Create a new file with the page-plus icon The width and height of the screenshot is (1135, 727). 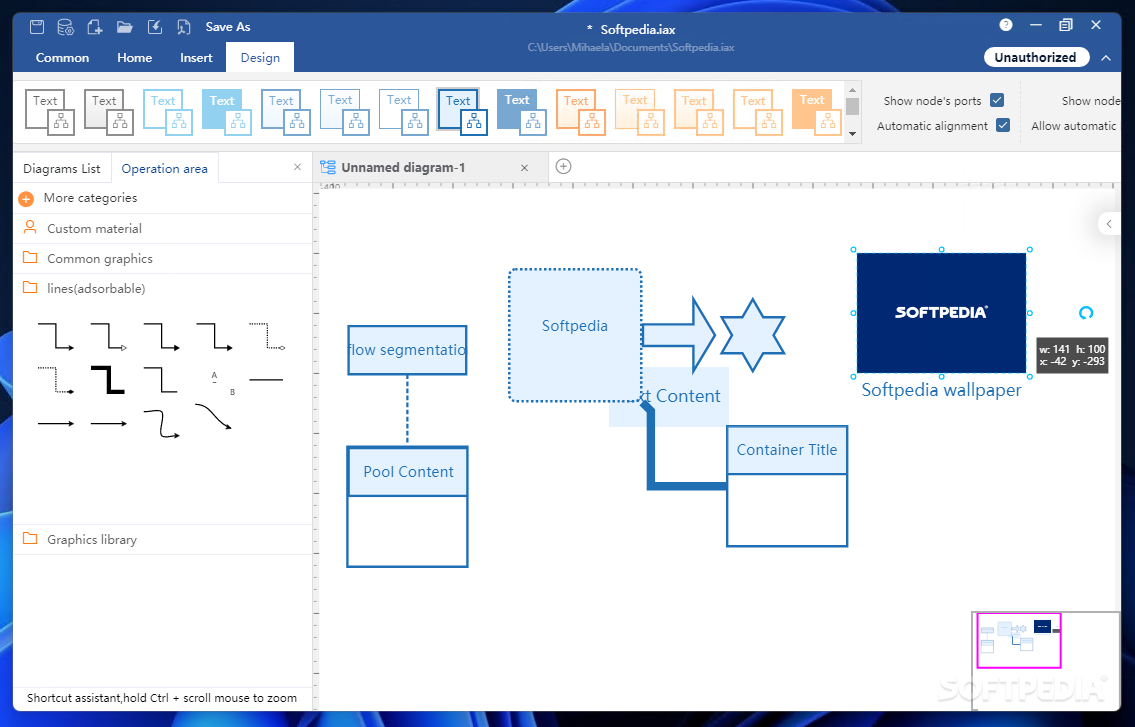coord(95,27)
